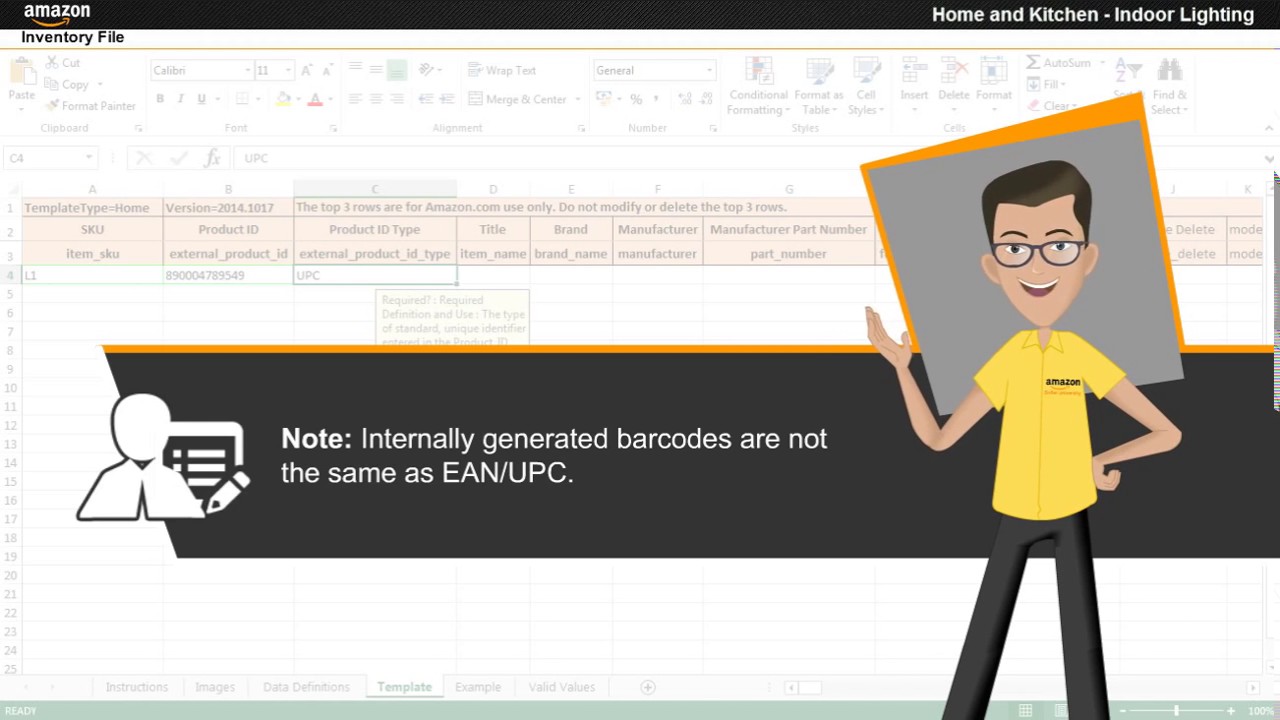Apply Percent Style format
Image resolution: width=1280 pixels, height=720 pixels.
pos(636,99)
